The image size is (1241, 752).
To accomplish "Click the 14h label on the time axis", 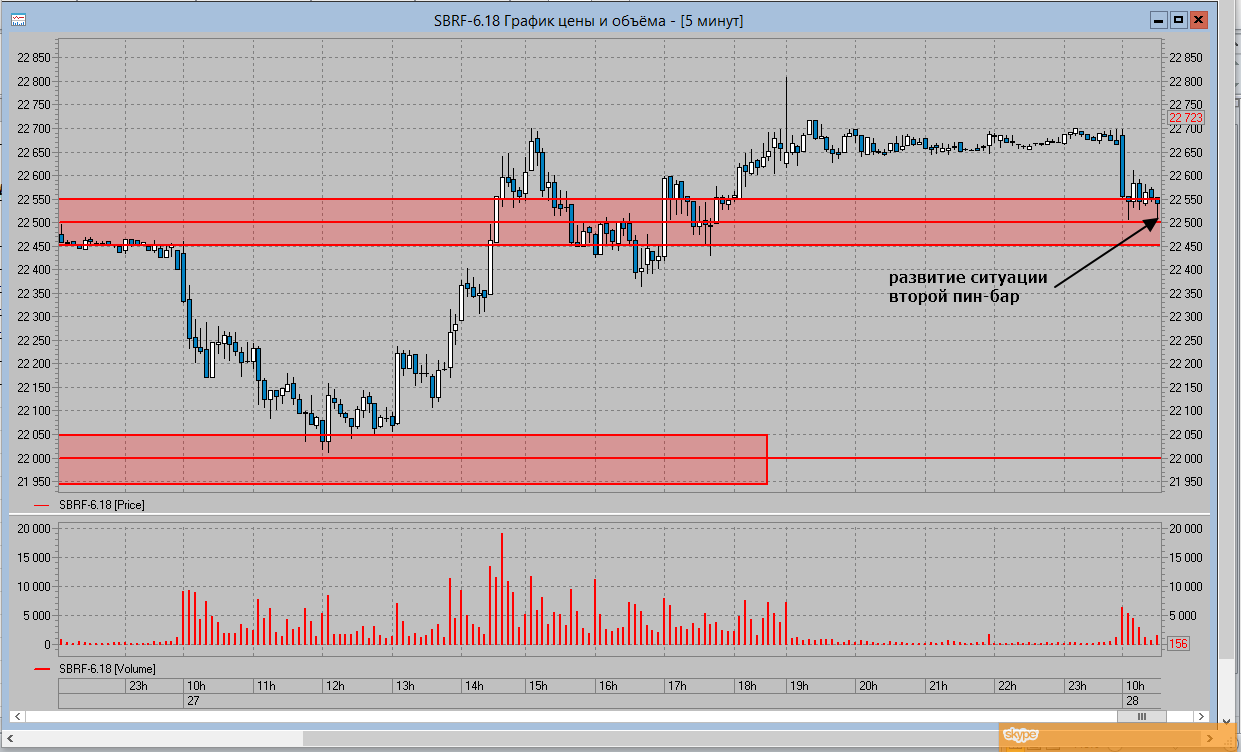I will [473, 685].
